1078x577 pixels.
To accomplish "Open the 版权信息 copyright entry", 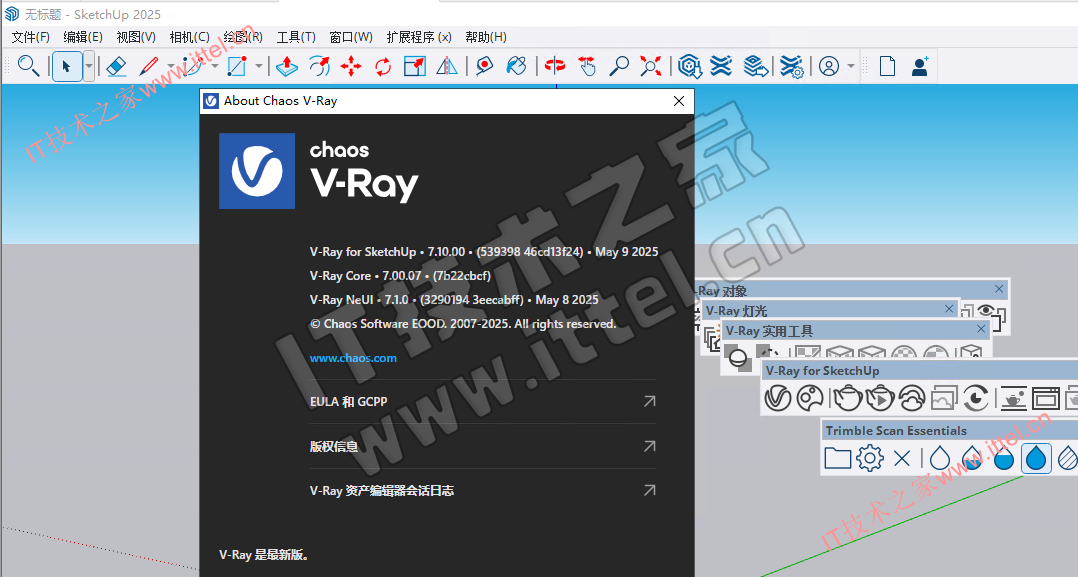I will 483,446.
